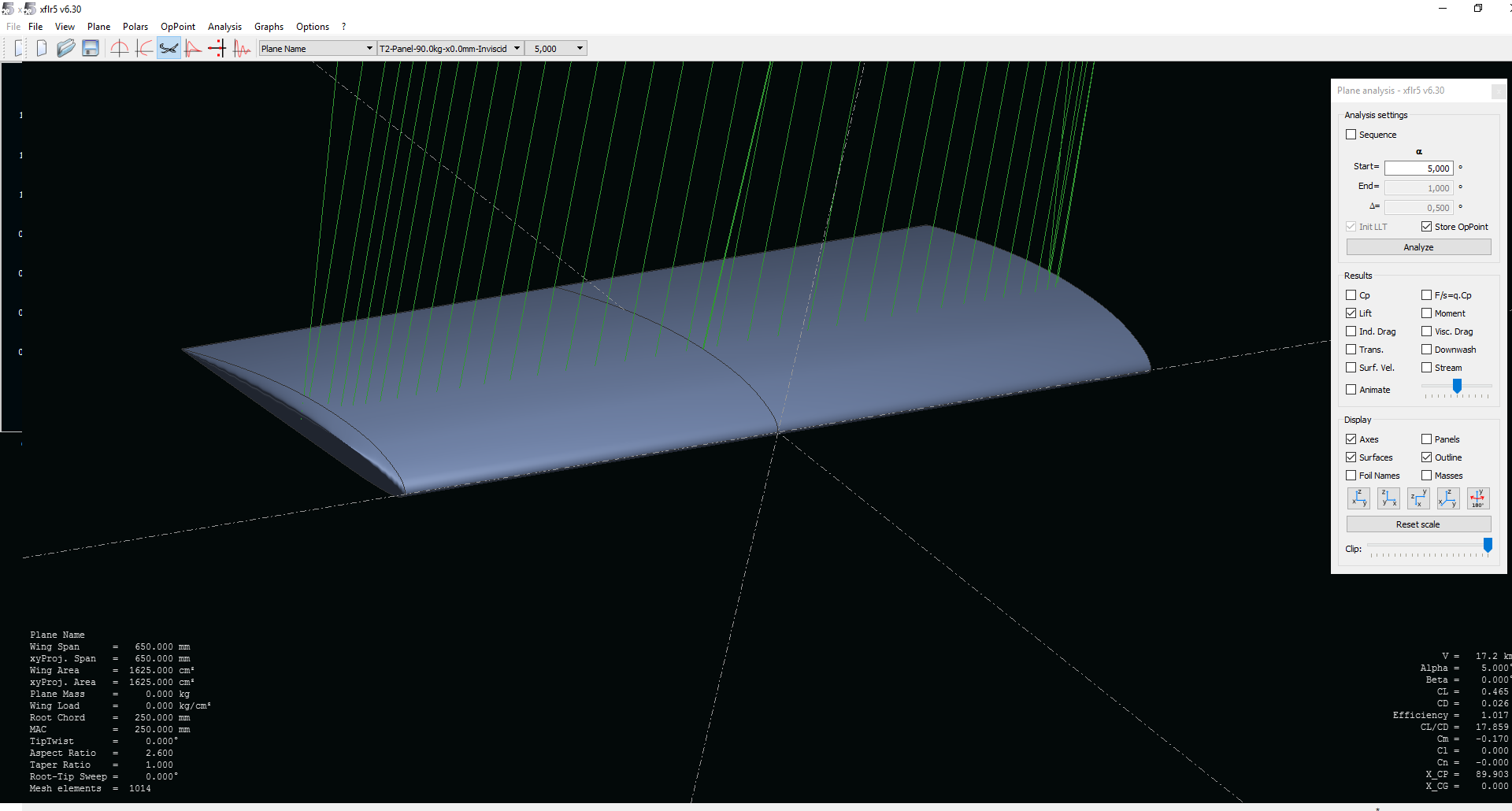Click the New project blank page icon
This screenshot has width=1512, height=811.
42,49
